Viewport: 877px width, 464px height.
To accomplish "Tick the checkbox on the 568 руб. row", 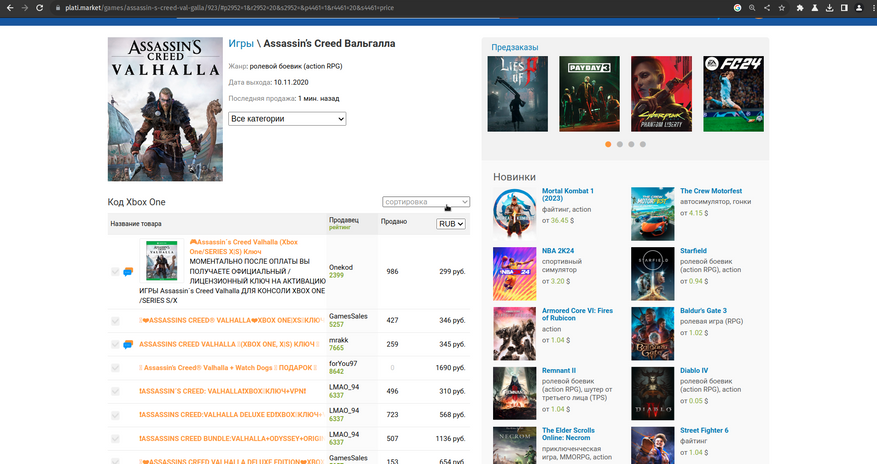I will click(115, 415).
